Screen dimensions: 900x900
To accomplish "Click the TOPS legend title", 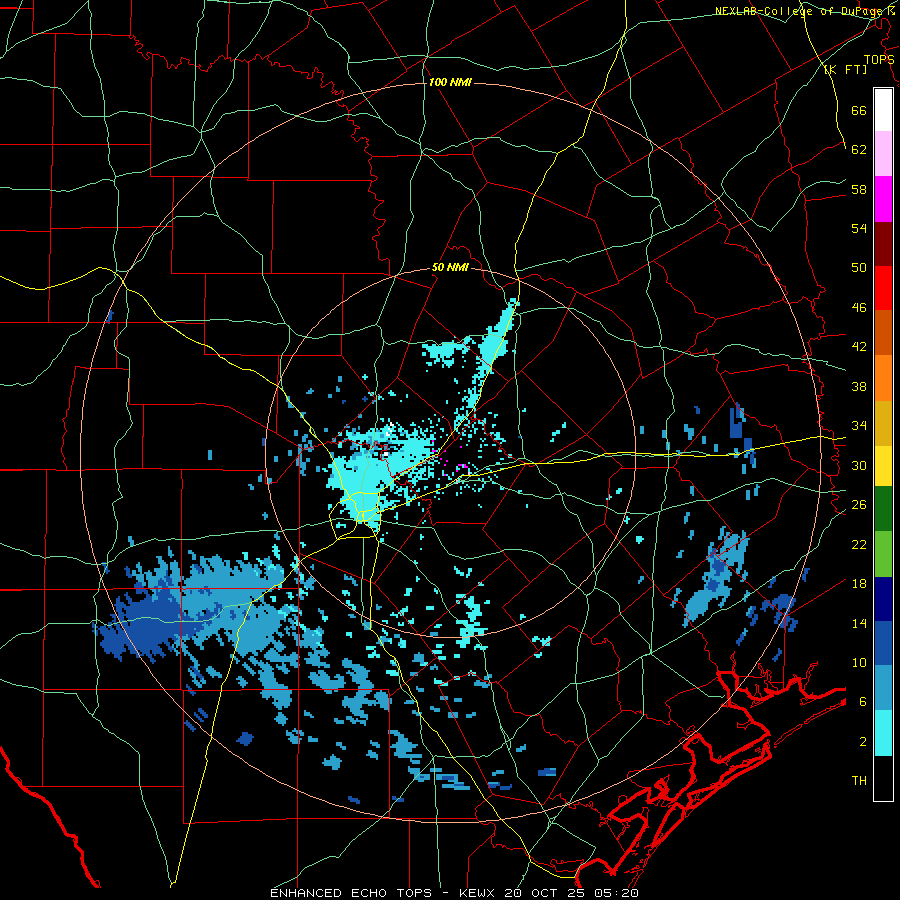I will click(x=879, y=60).
